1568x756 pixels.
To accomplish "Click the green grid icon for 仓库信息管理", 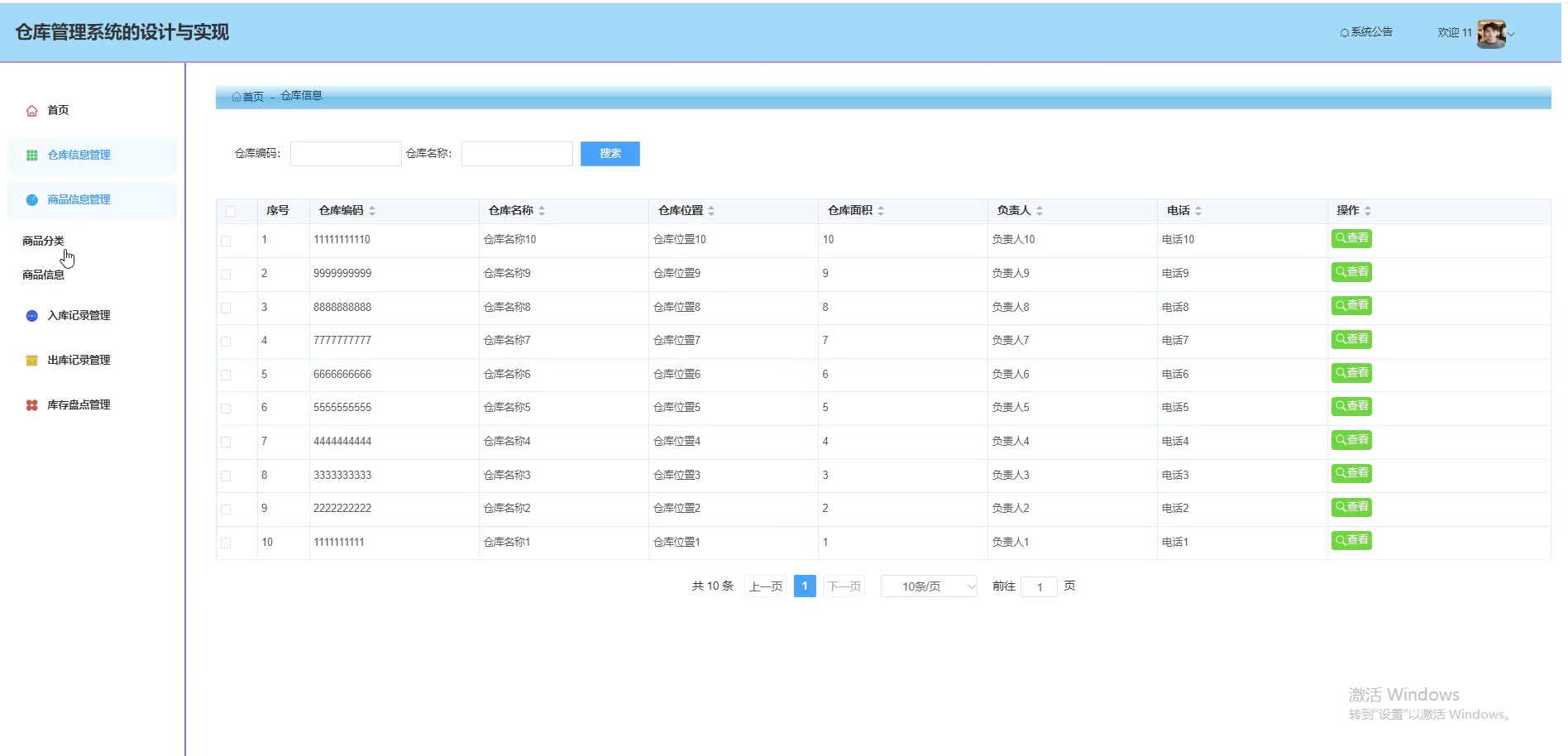I will click(x=32, y=156).
